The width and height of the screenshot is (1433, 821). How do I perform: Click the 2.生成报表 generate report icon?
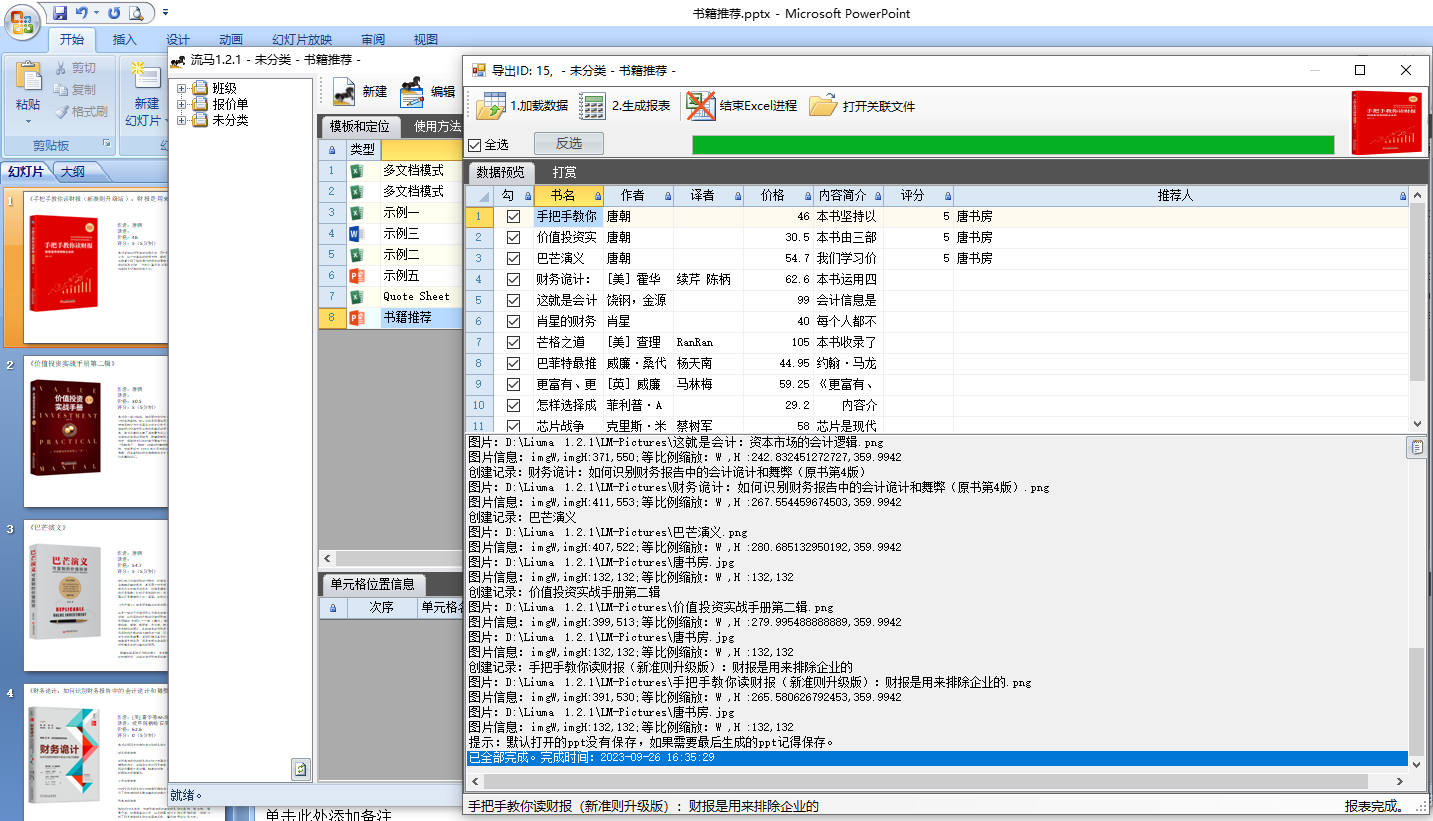(593, 106)
